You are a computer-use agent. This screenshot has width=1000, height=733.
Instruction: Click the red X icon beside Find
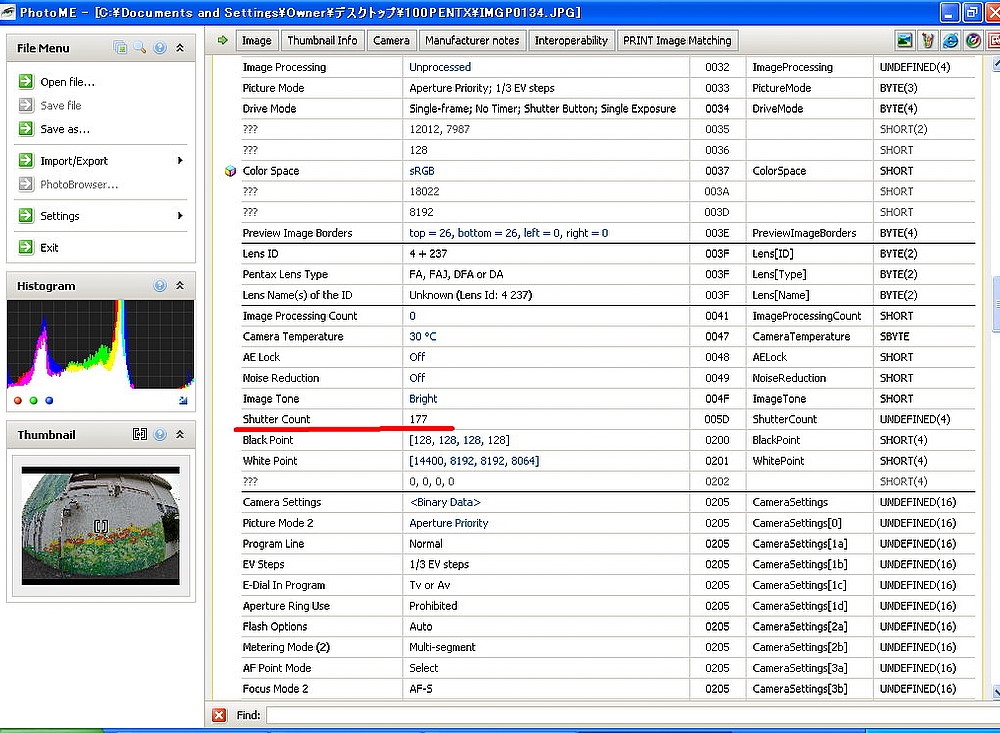point(219,715)
